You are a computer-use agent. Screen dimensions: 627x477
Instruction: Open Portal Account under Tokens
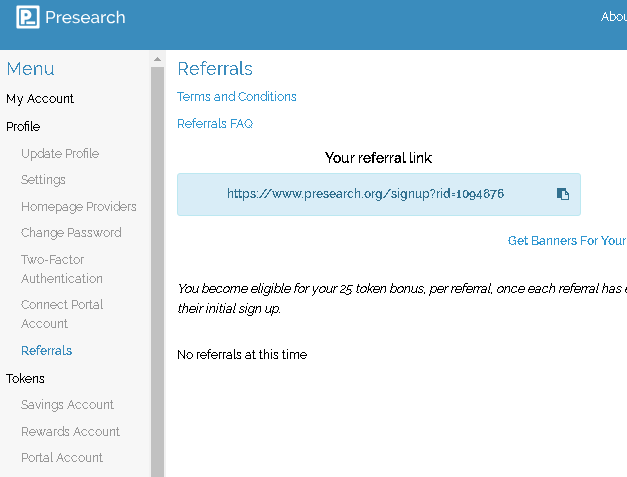click(62, 458)
